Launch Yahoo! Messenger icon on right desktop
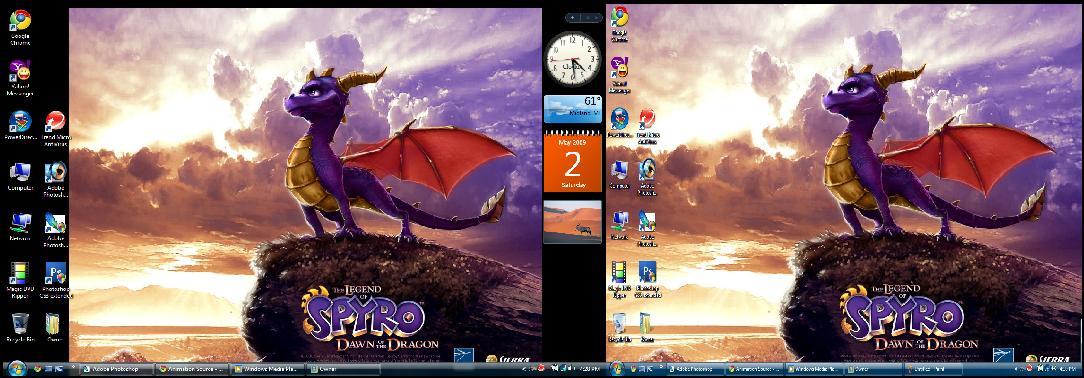The image size is (1084, 378). (619, 75)
